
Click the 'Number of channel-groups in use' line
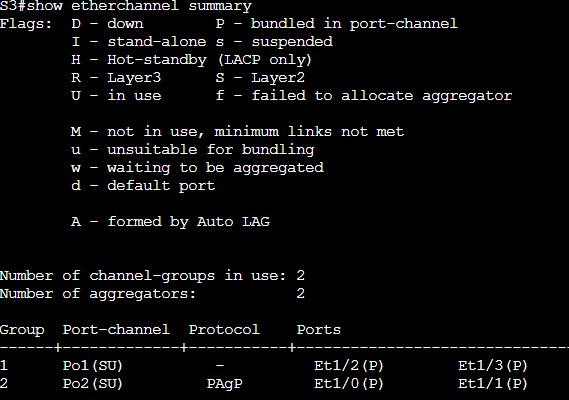click(152, 275)
